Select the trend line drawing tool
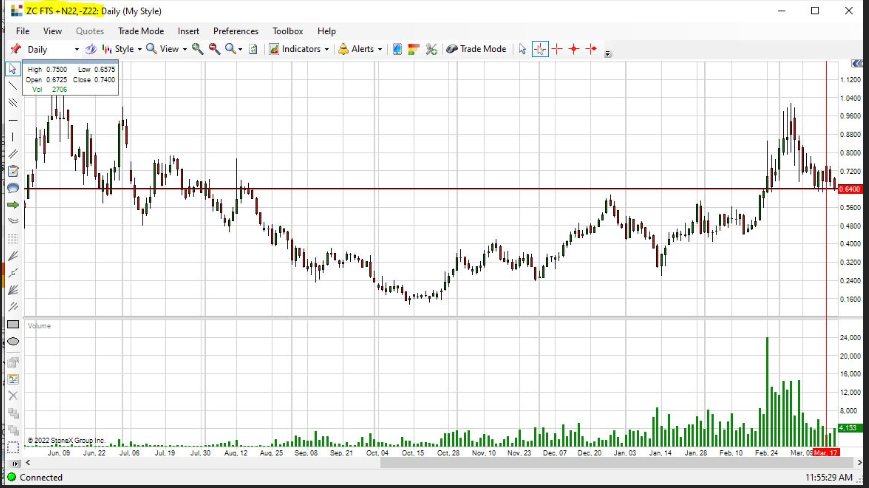 (x=13, y=85)
